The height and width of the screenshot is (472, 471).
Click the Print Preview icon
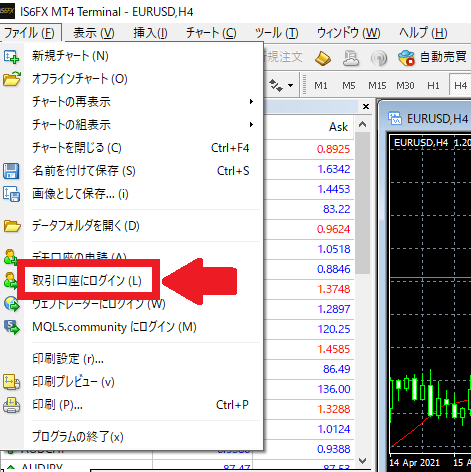(11, 382)
